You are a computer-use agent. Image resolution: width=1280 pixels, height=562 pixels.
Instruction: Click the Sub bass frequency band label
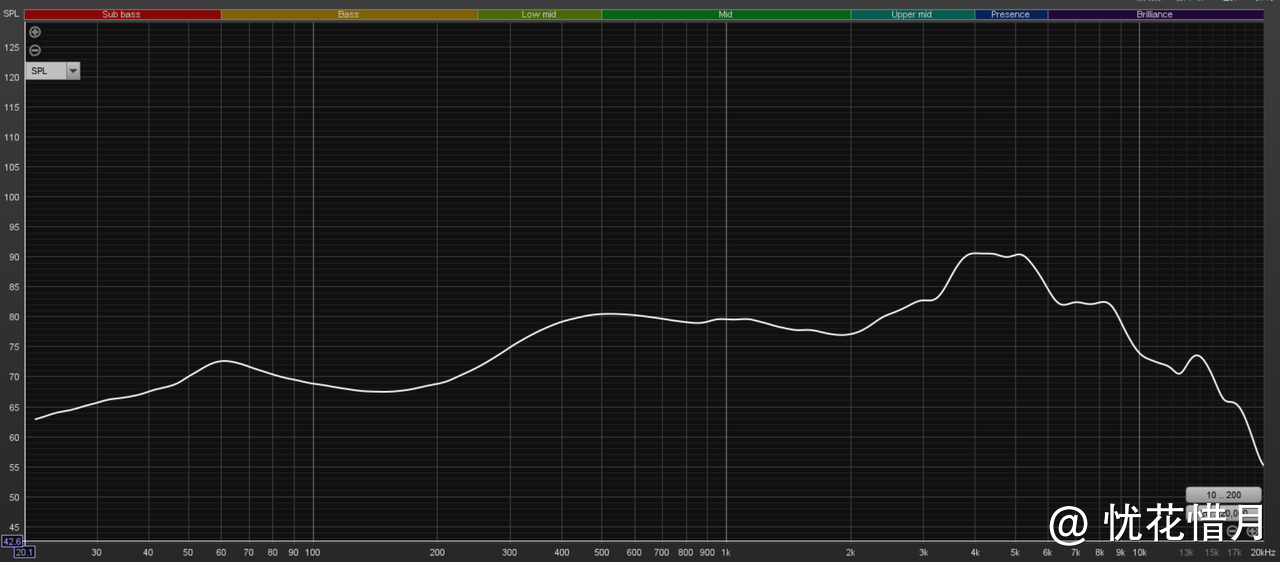122,15
